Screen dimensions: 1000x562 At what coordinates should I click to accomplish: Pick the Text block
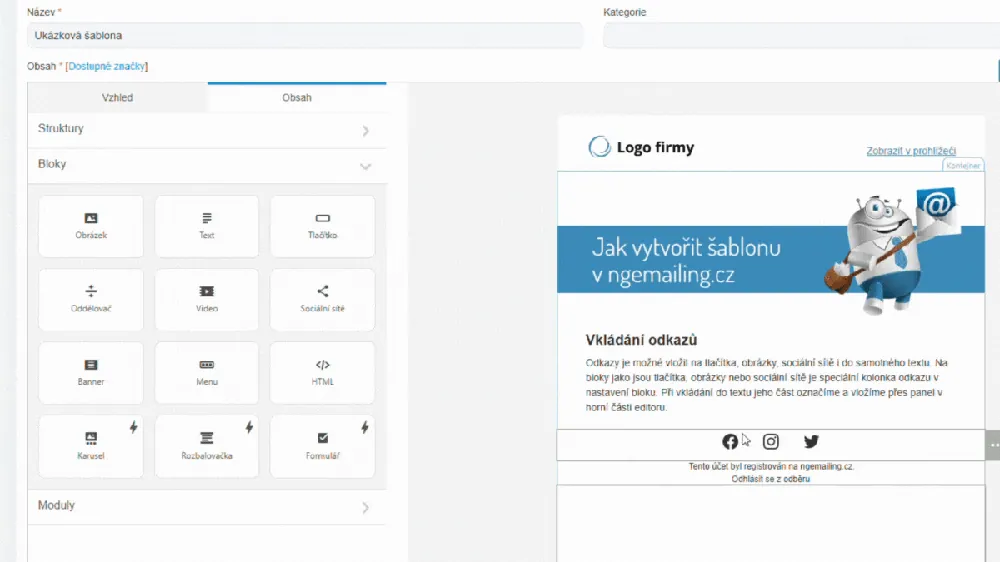[x=207, y=225]
